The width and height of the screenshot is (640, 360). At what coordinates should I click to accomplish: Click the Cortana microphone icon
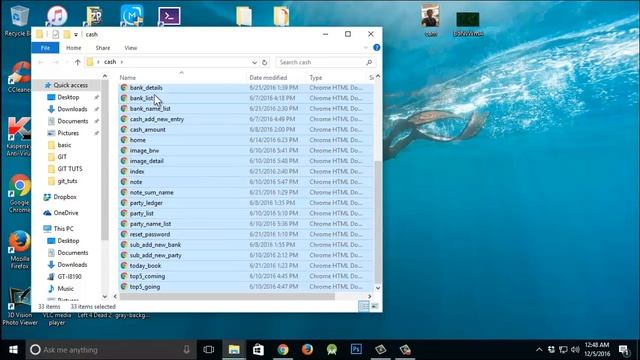(x=187, y=350)
